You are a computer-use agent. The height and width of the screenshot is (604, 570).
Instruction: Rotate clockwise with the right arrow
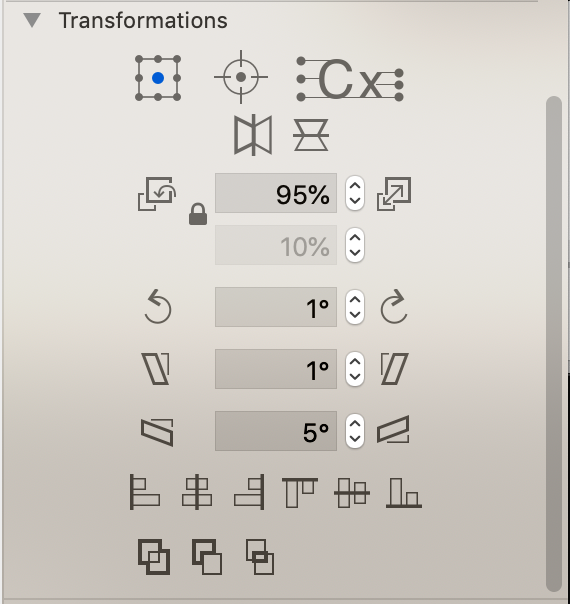click(394, 307)
